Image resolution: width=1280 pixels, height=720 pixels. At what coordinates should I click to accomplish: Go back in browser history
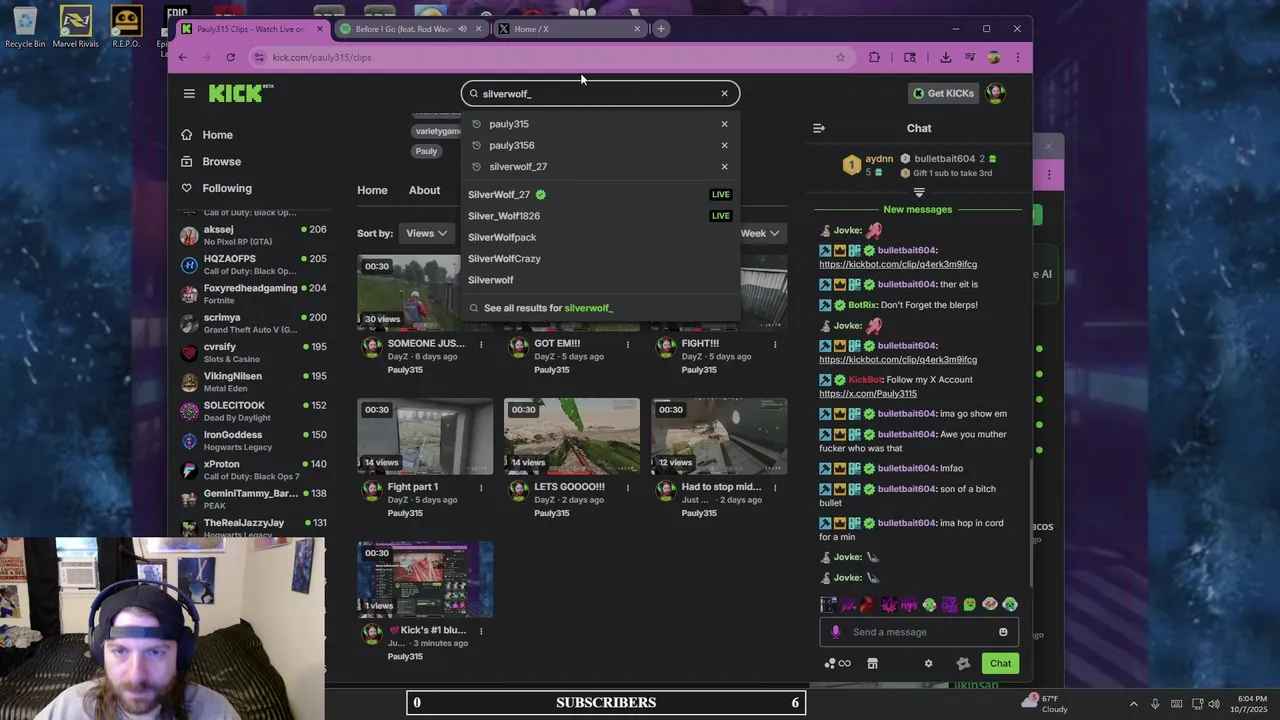183,57
